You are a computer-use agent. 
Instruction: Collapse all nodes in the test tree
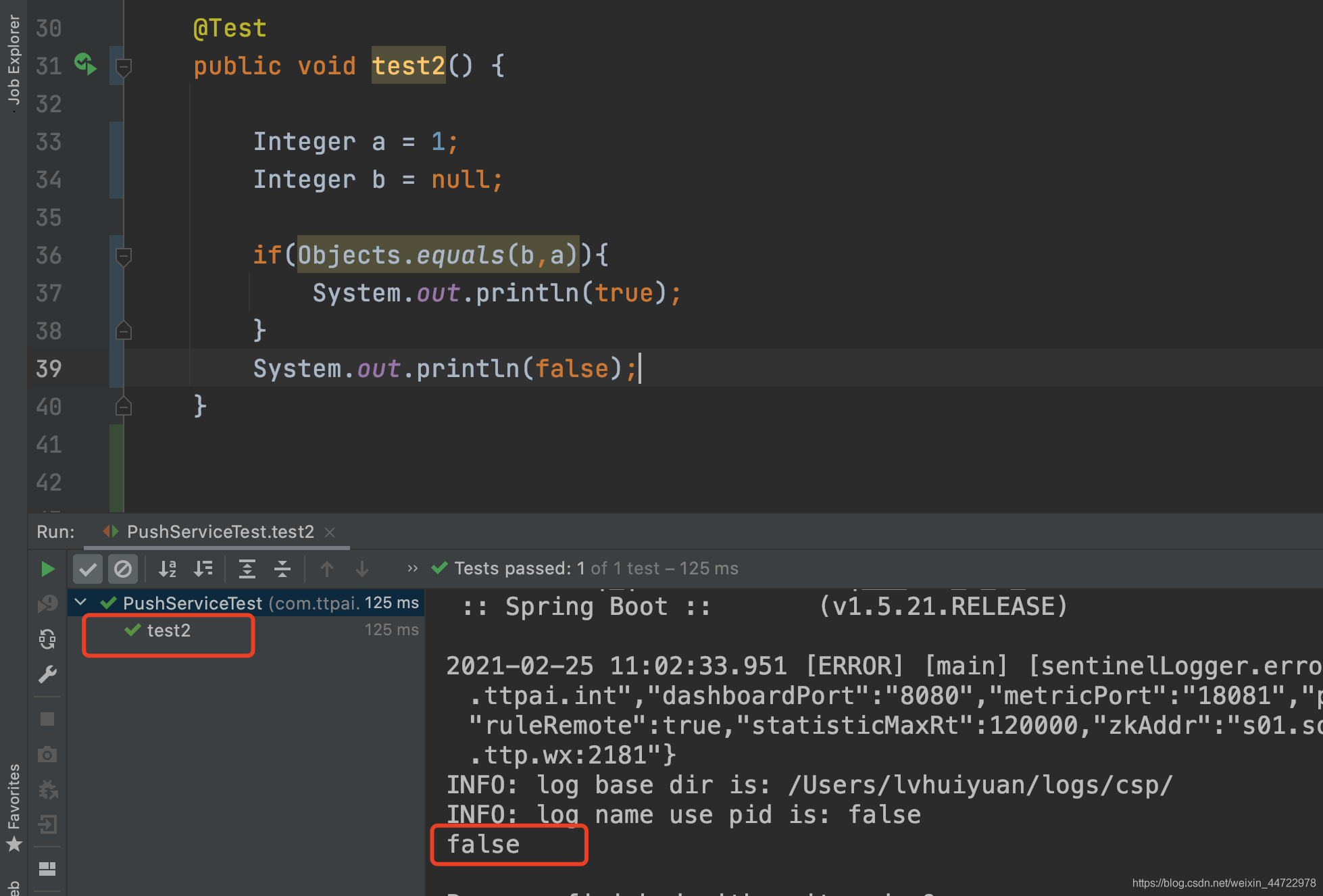[x=282, y=568]
